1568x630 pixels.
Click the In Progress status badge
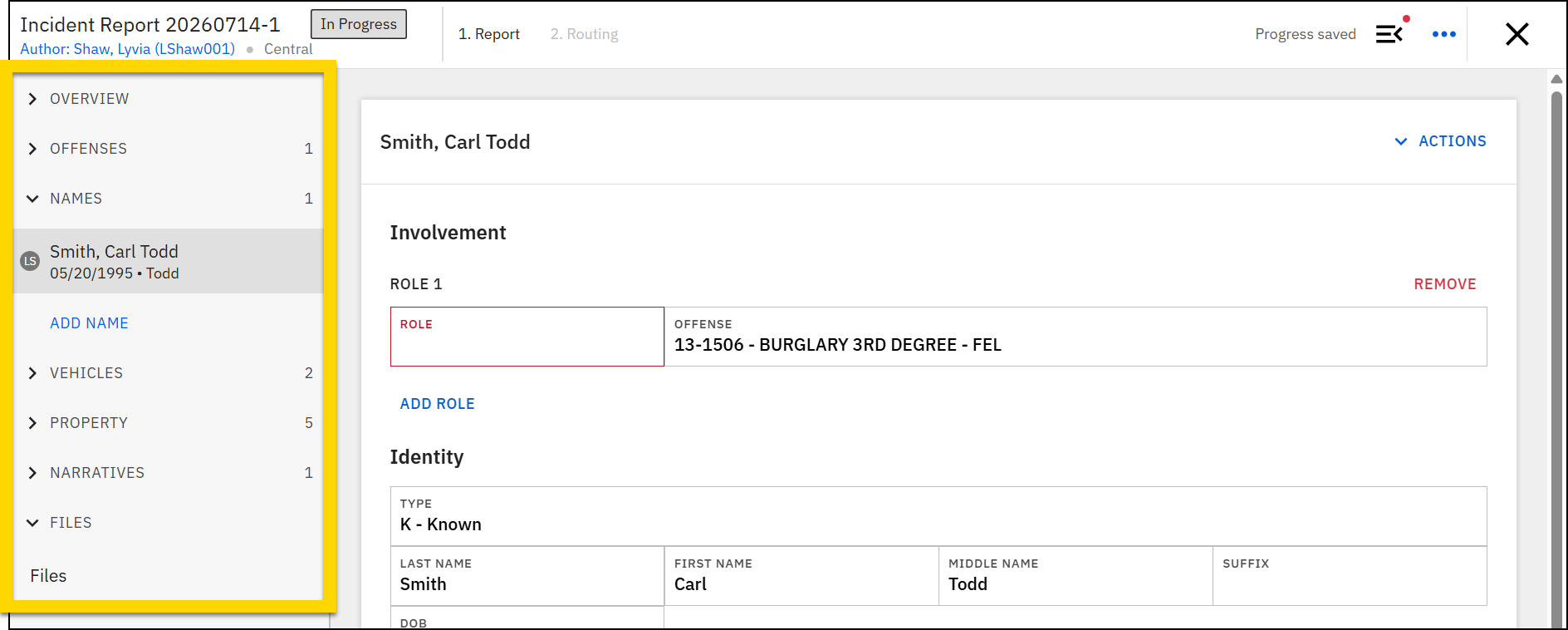pos(359,24)
